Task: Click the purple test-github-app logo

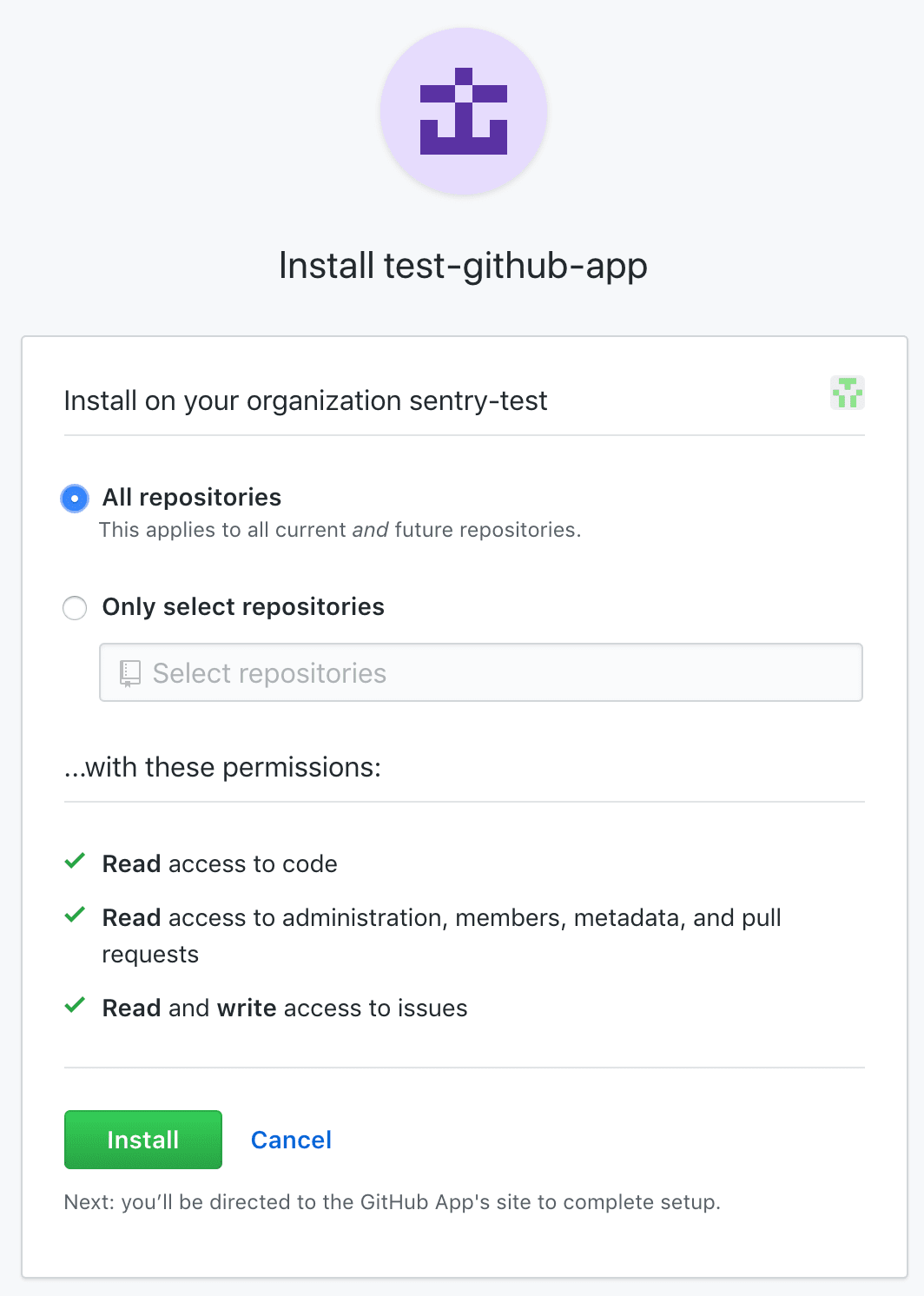Action: tap(463, 110)
